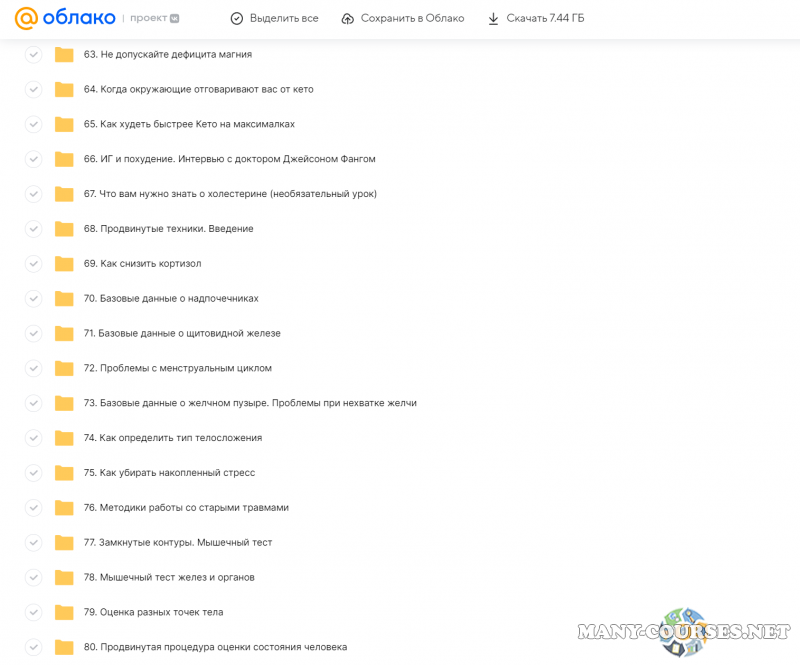Toggle checkbox for 77. Замкнутые контуры. Мышечный тест
This screenshot has height=665, width=800.
[33, 542]
